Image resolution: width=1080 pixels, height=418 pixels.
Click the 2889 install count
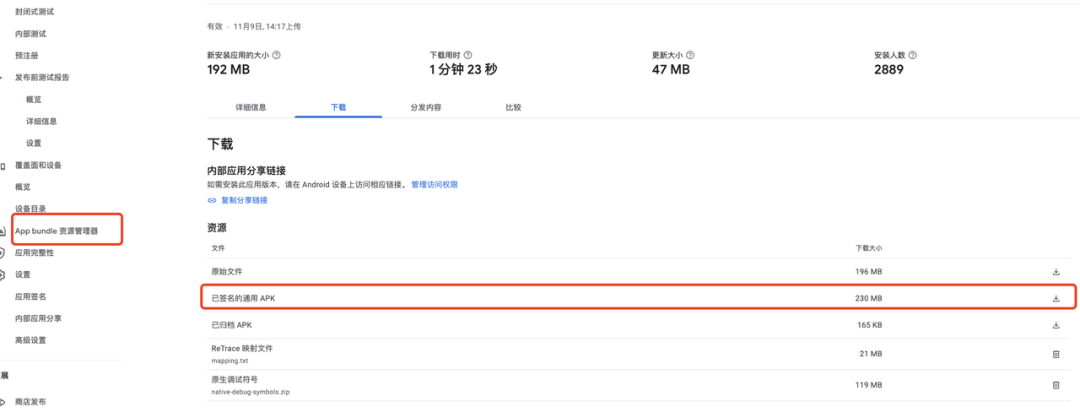(x=889, y=70)
